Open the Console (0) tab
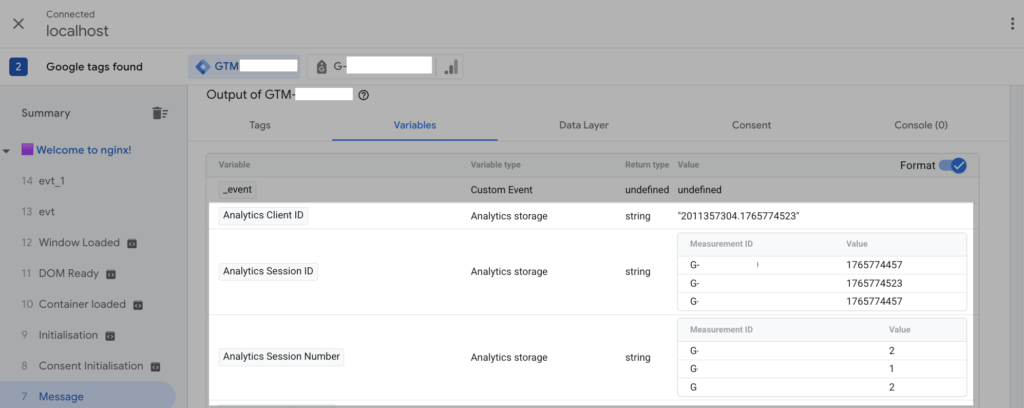The height and width of the screenshot is (408, 1024). click(x=920, y=125)
